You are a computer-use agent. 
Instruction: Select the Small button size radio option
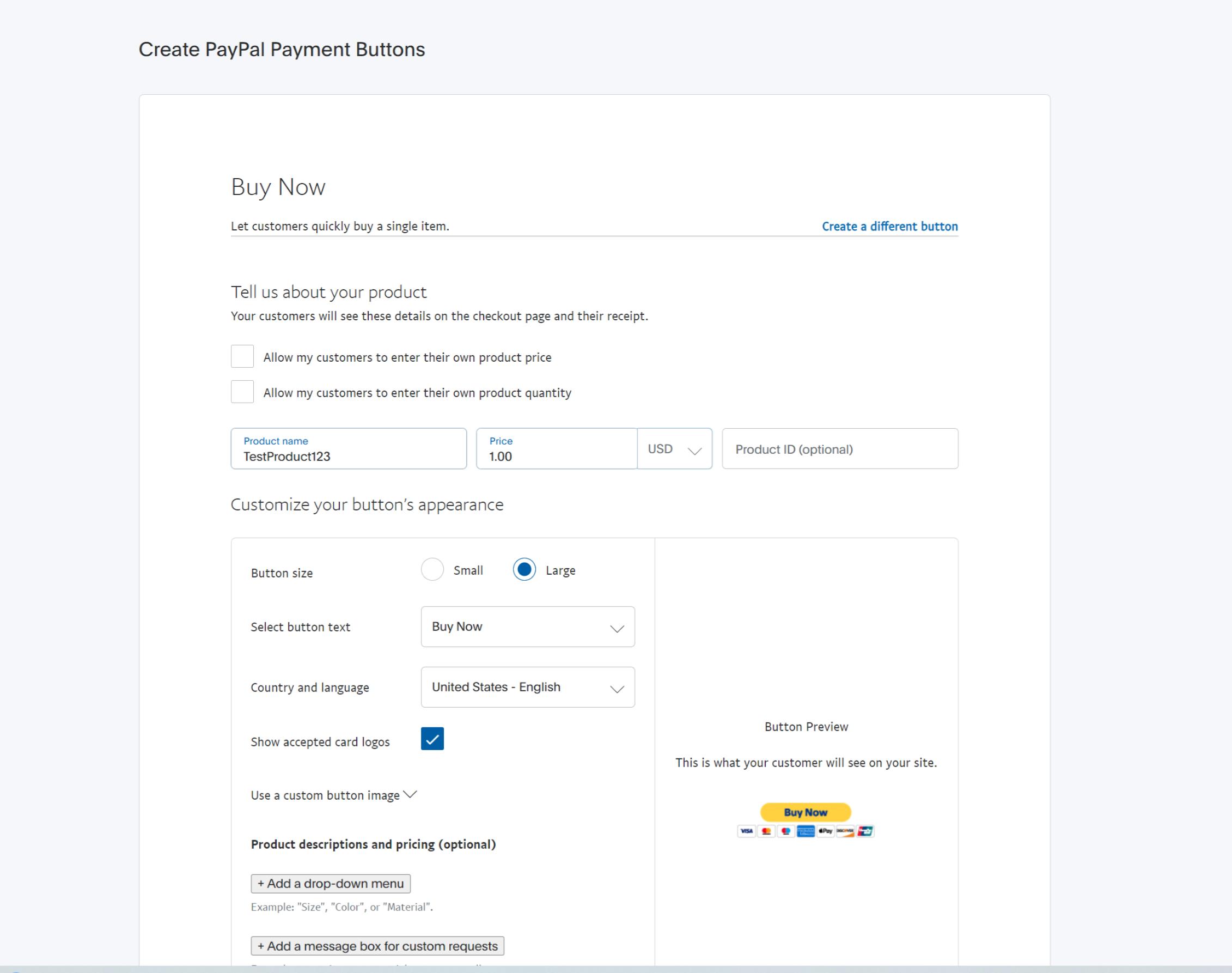click(x=433, y=570)
